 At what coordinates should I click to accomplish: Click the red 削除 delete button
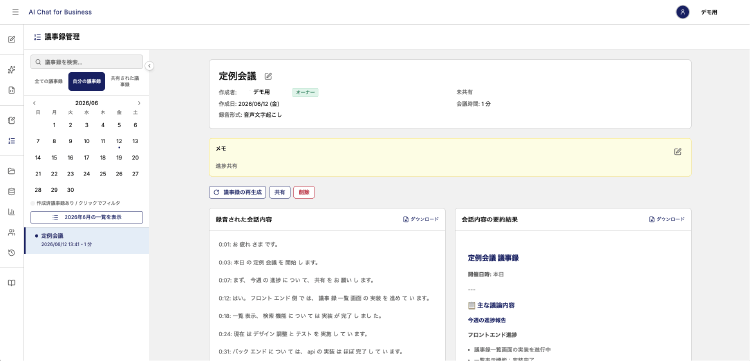(x=304, y=192)
